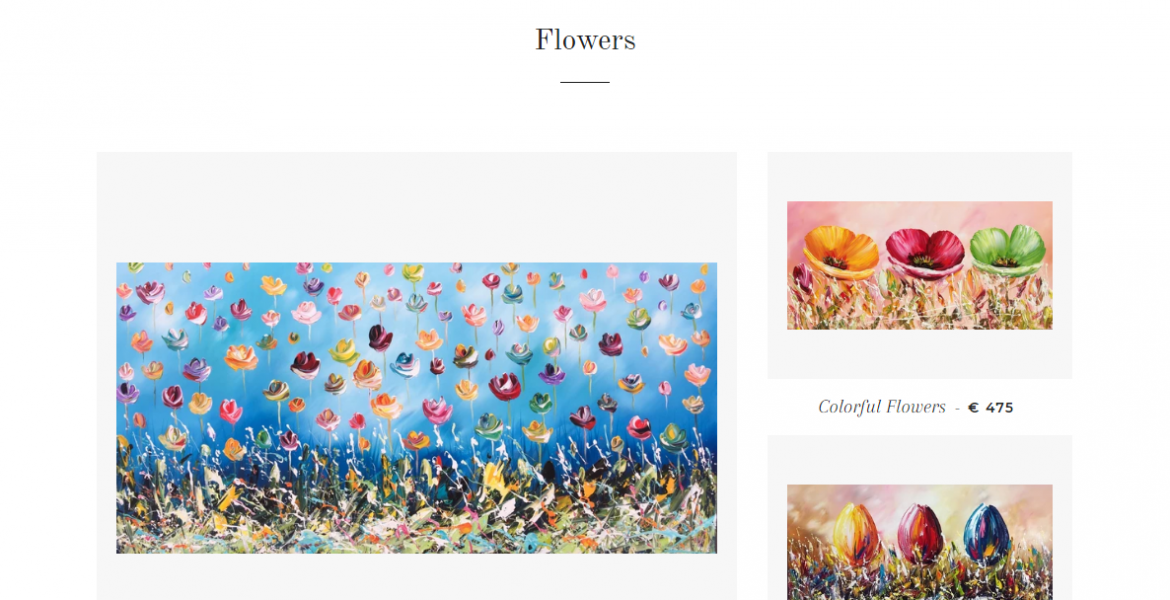
Task: Click the blue sky top edge of large painting
Action: tap(416, 267)
